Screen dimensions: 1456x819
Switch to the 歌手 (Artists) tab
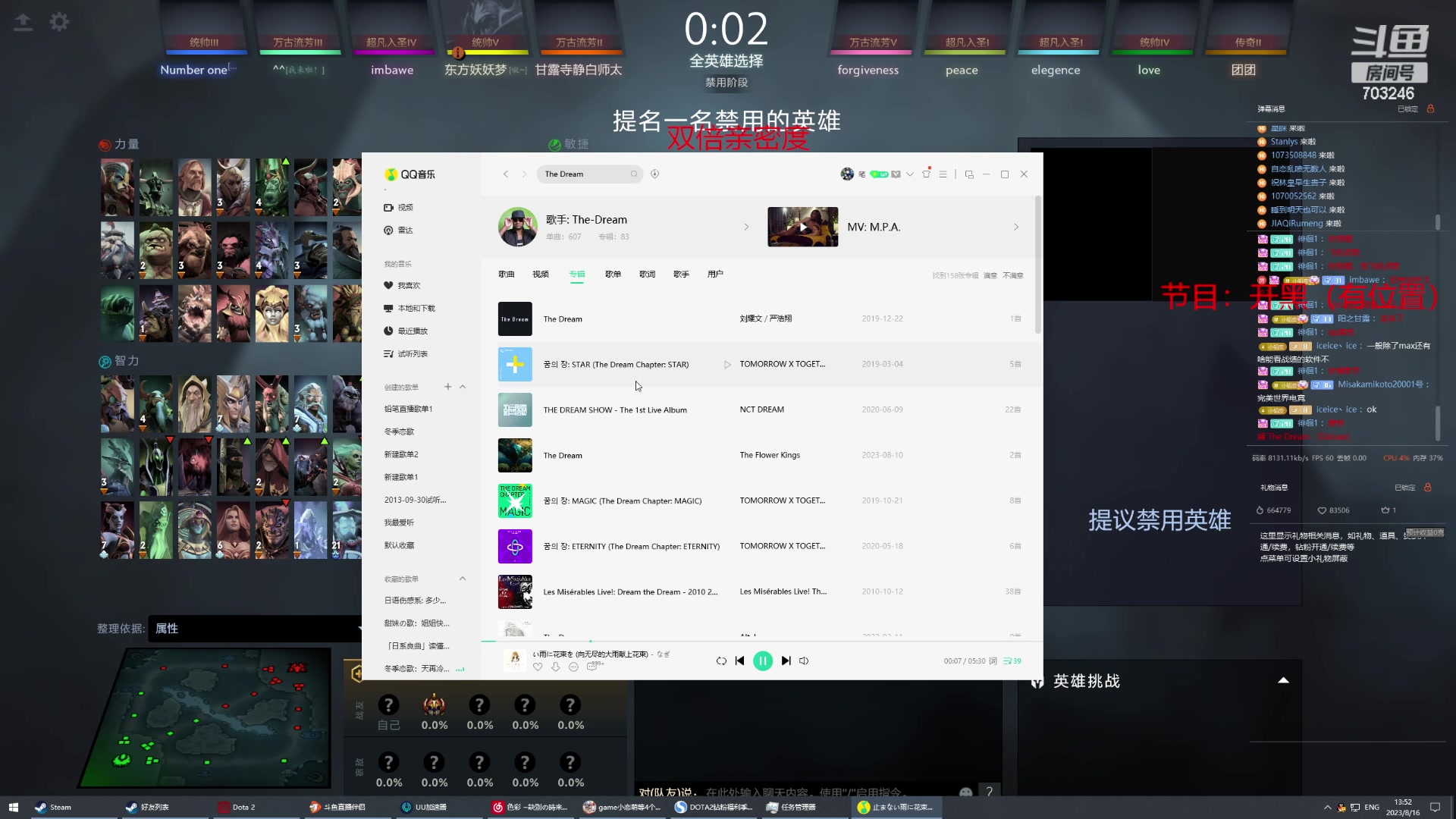[x=681, y=274]
